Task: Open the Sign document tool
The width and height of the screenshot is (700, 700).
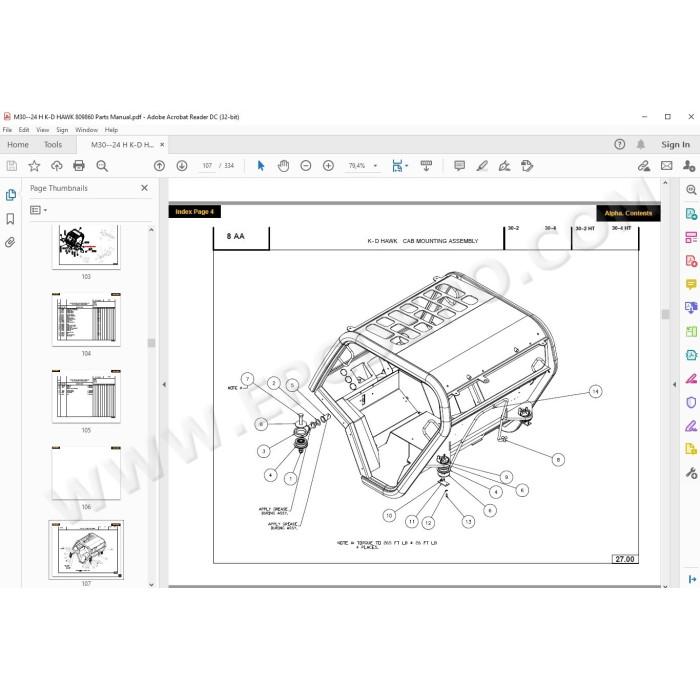Action: pos(504,166)
